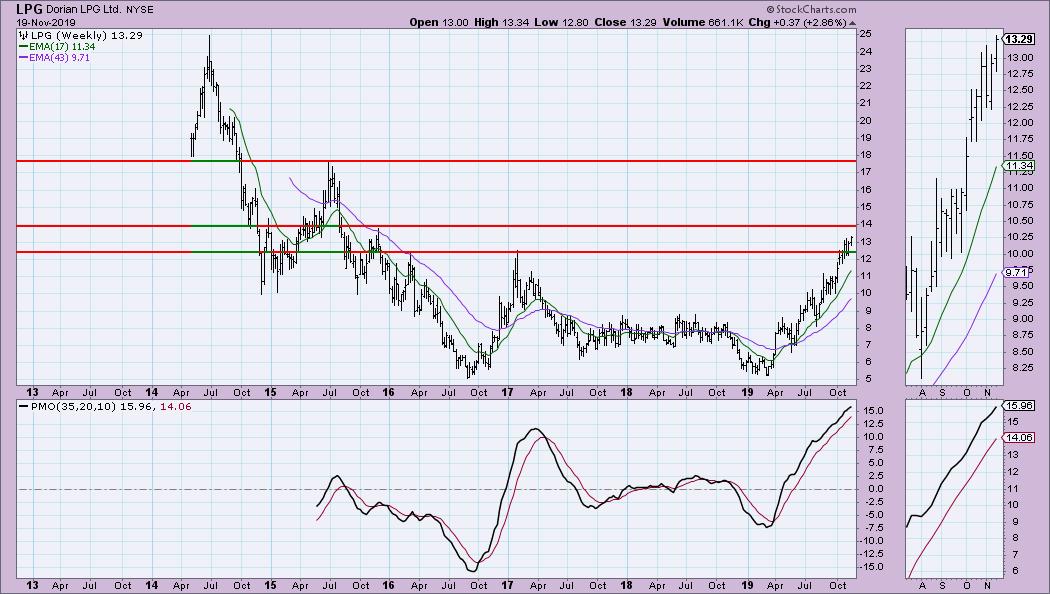
Task: Click the PMO(35,20,10) indicator legend label
Action: (x=73, y=406)
